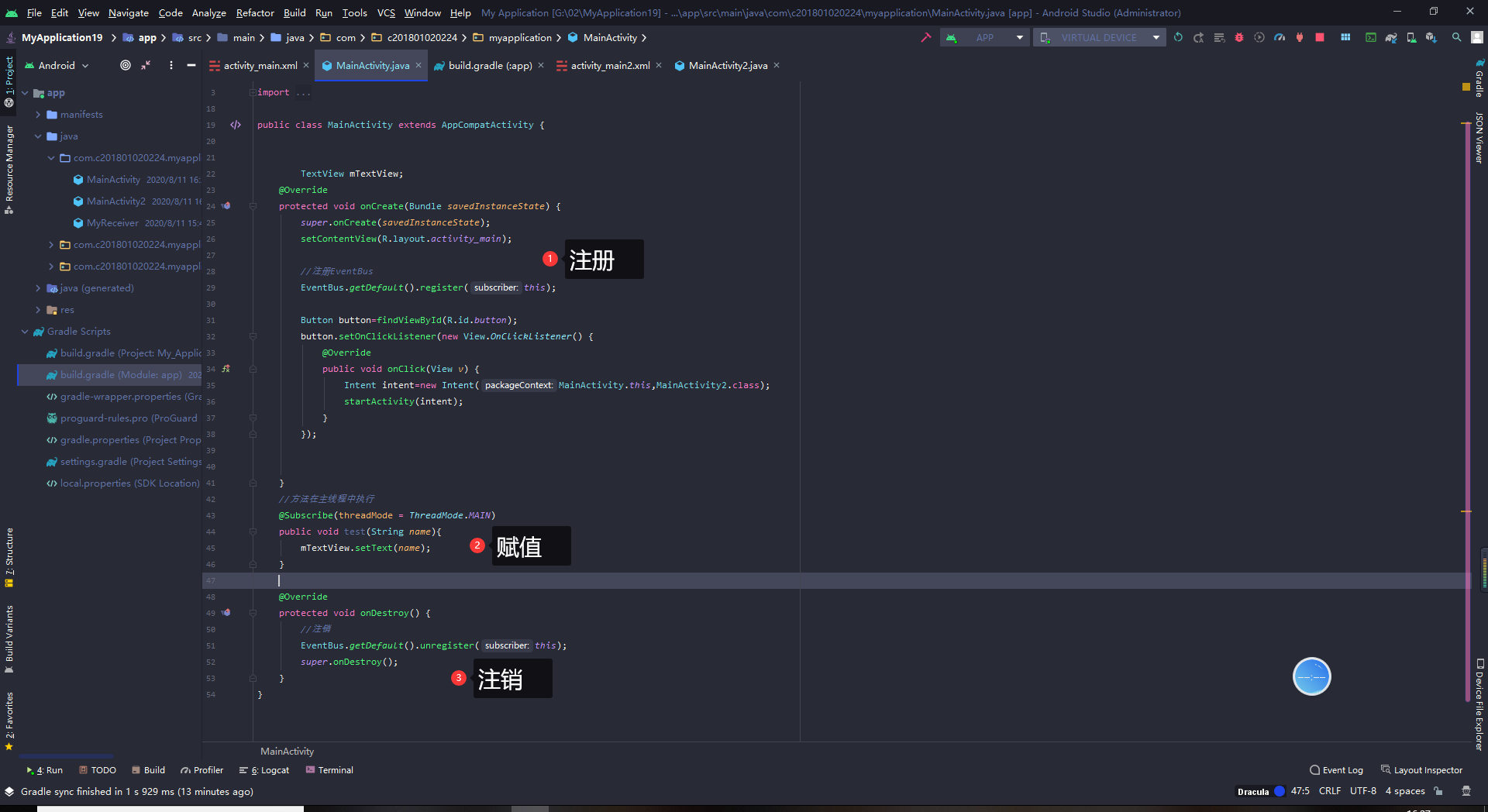Click the yellow inspection indicator at top right
This screenshot has height=812, width=1488.
point(1466,86)
